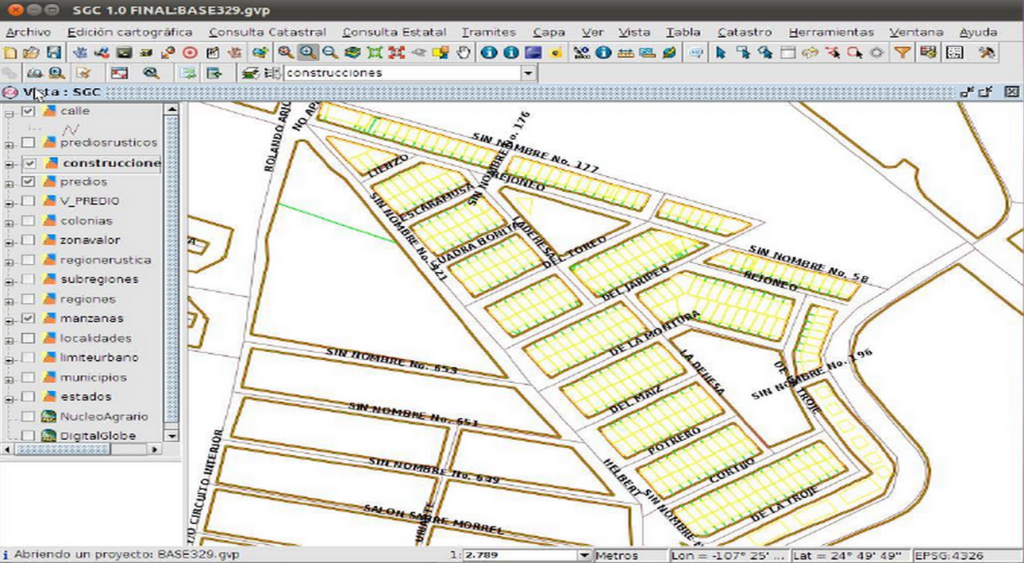Expand the predios layer tree node
Screen dimensions: 1024x563
coord(8,183)
